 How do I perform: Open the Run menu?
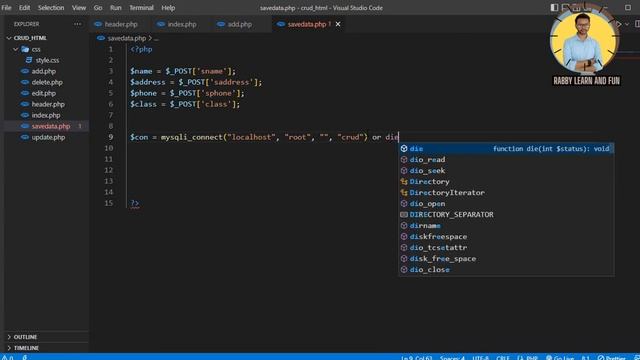click(116, 8)
